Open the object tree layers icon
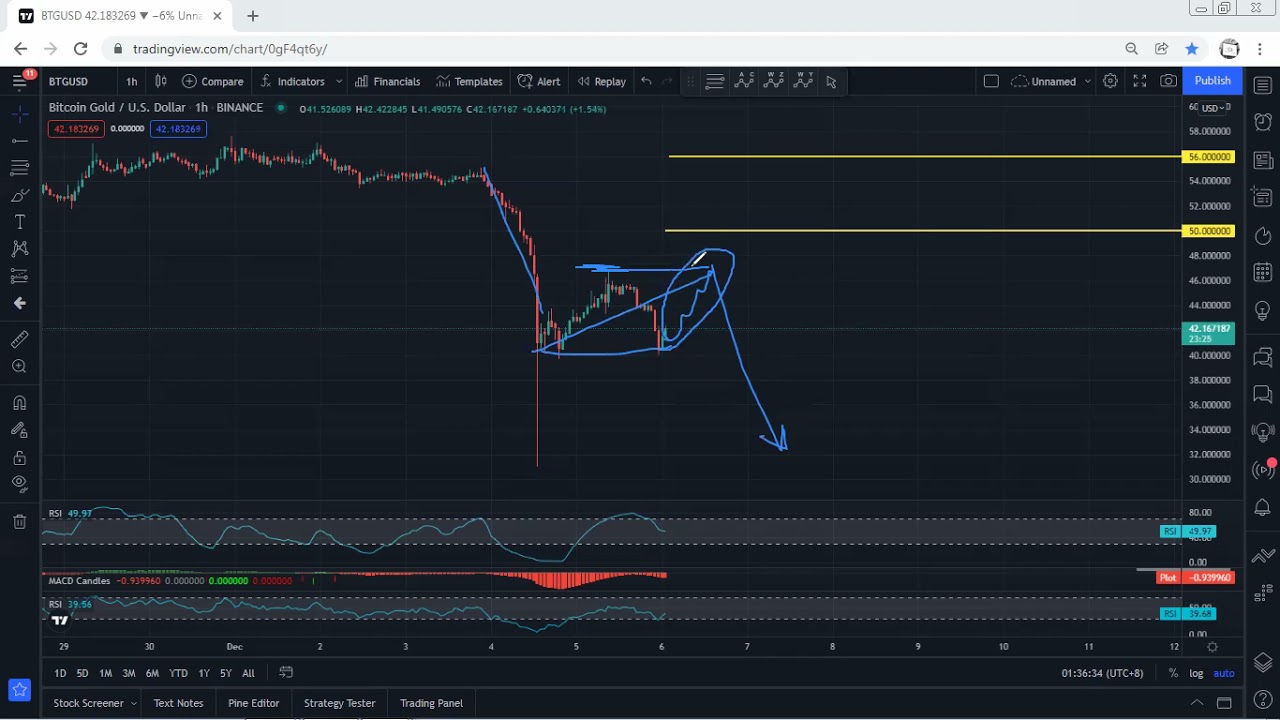Viewport: 1280px width, 720px height. tap(1263, 663)
